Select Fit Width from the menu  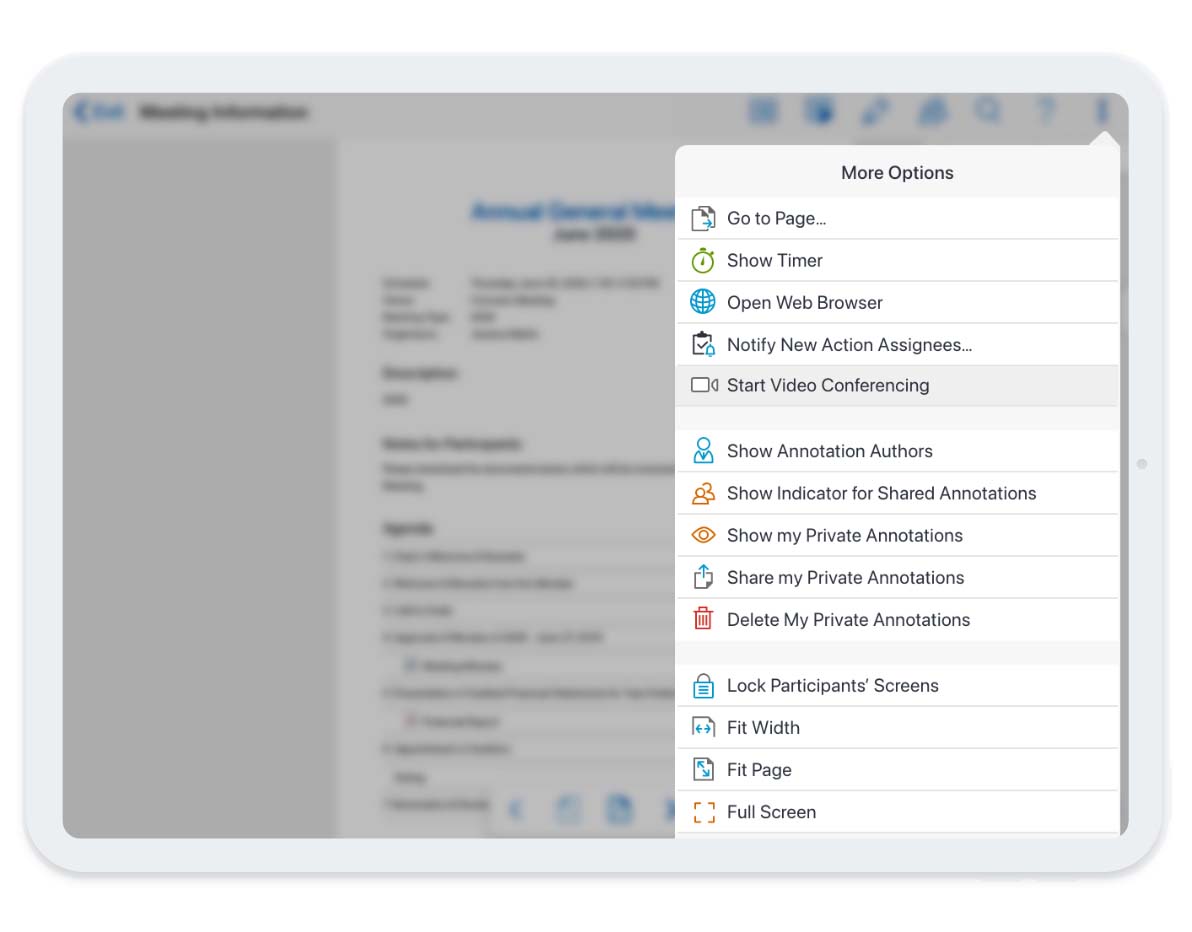(x=763, y=728)
